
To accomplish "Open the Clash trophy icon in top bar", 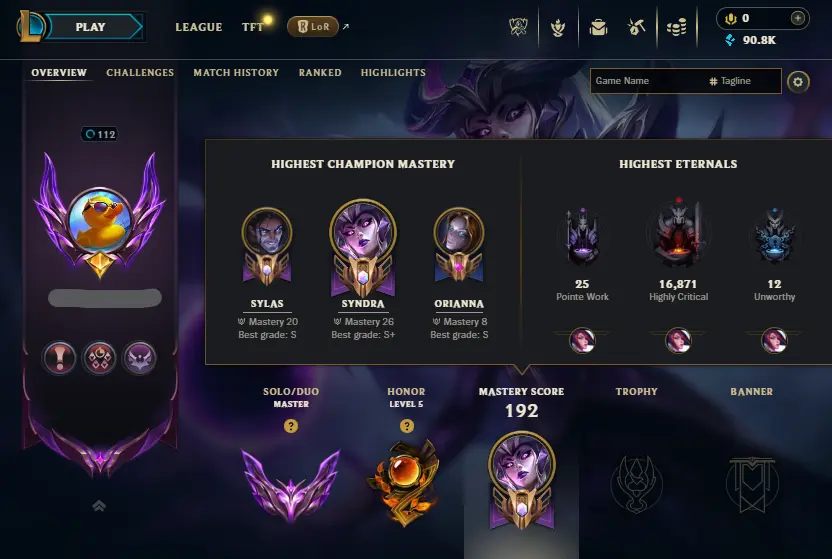I will point(518,27).
